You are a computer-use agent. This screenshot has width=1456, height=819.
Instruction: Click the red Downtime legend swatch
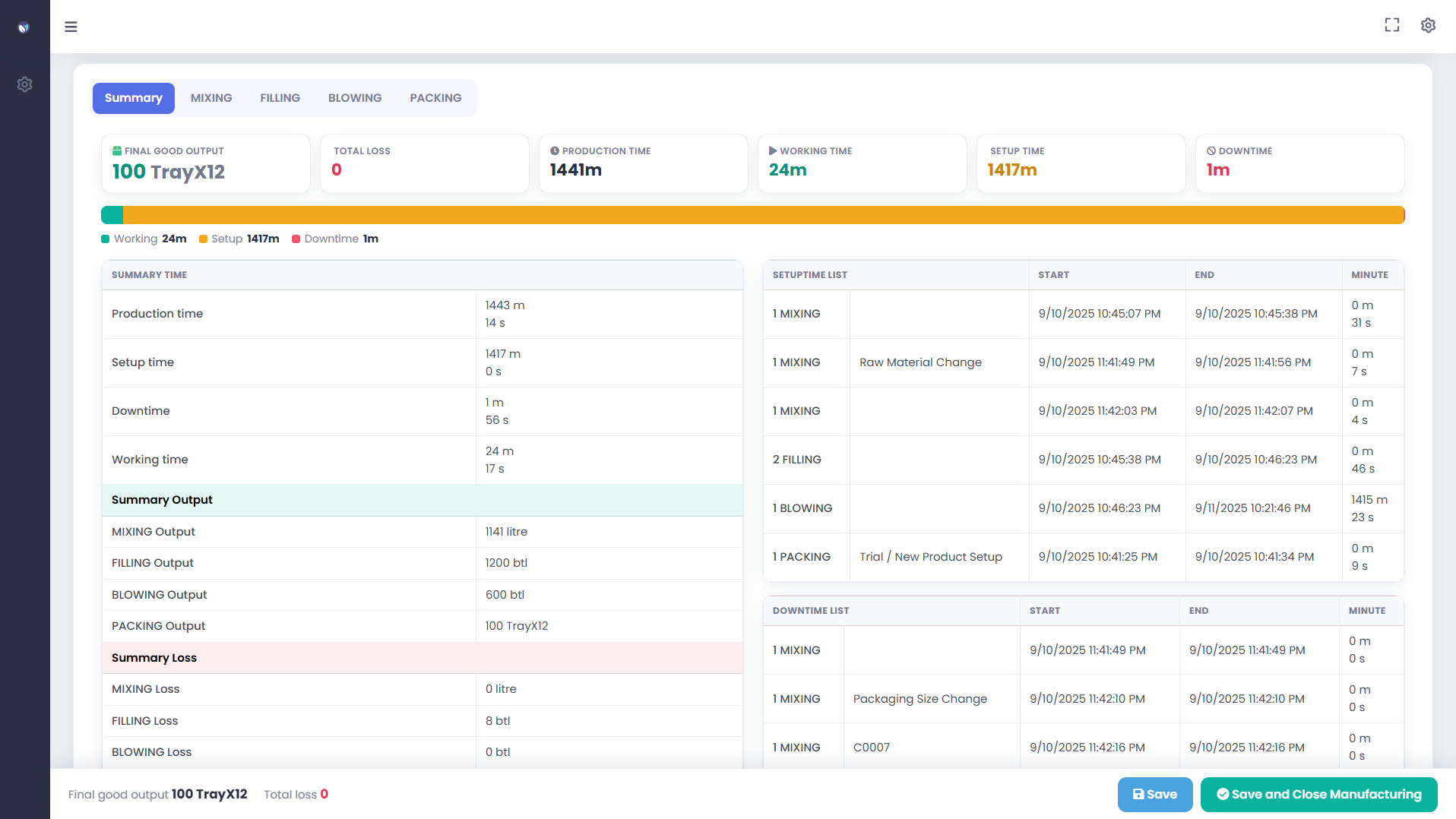pos(296,239)
